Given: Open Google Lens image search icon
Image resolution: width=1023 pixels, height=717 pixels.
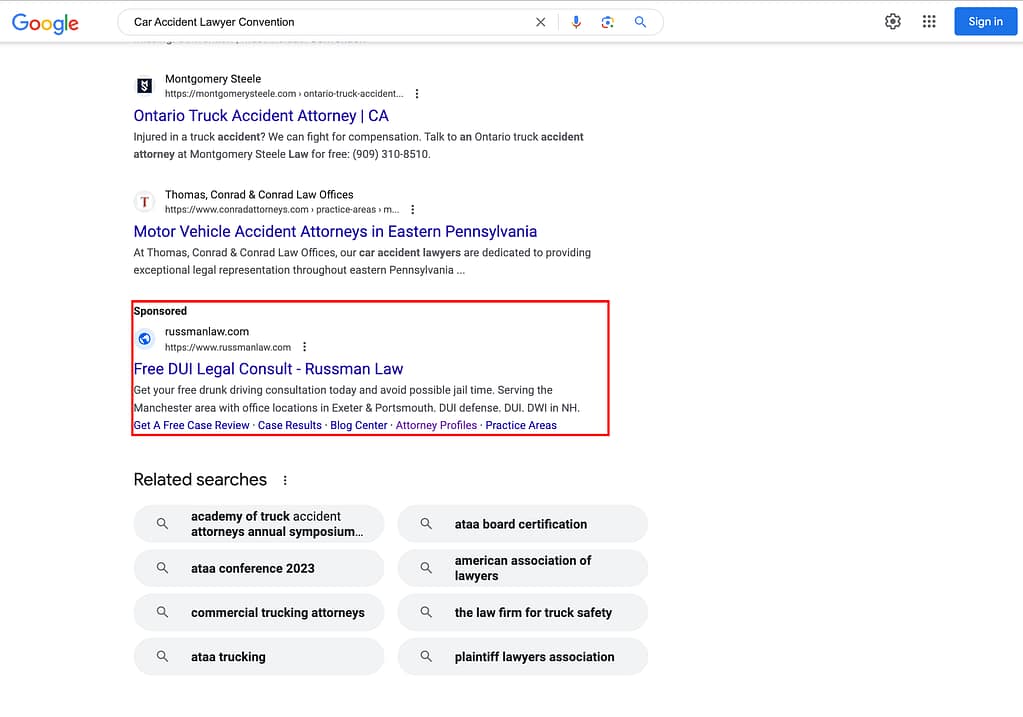Looking at the screenshot, I should coord(607,22).
